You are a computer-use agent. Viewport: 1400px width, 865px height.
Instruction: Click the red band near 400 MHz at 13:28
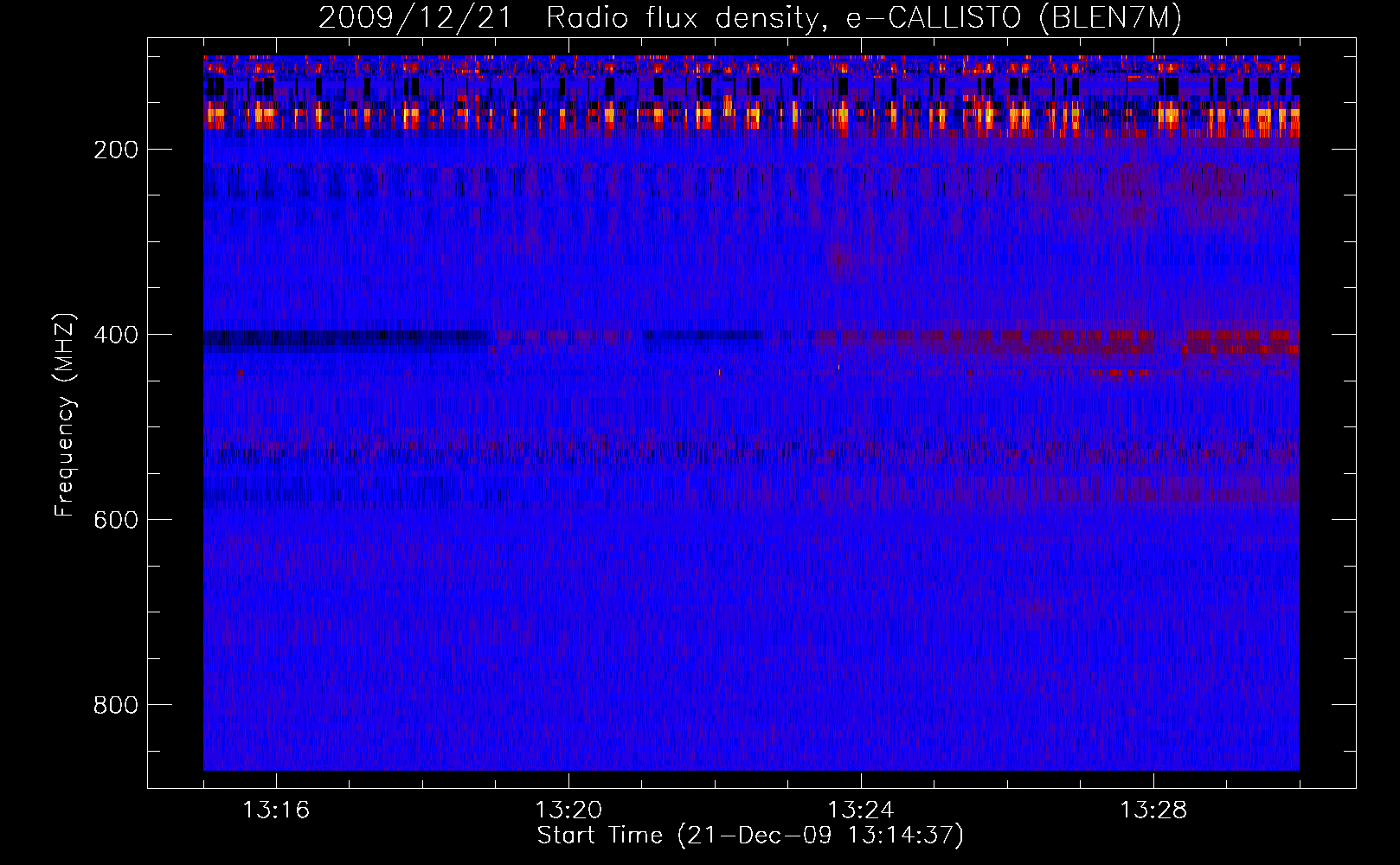(1241, 341)
